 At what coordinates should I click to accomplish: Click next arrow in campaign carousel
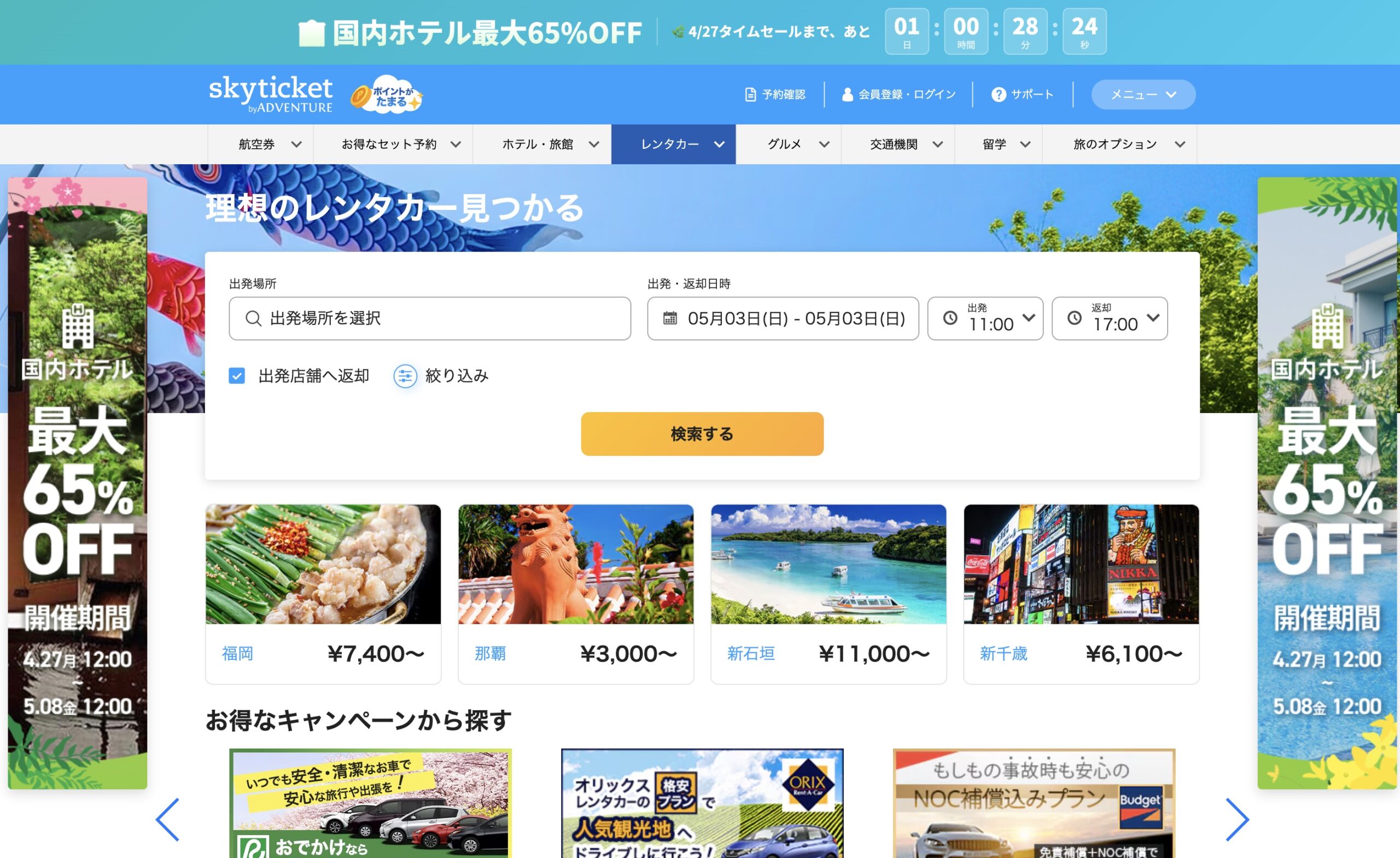tap(1237, 819)
